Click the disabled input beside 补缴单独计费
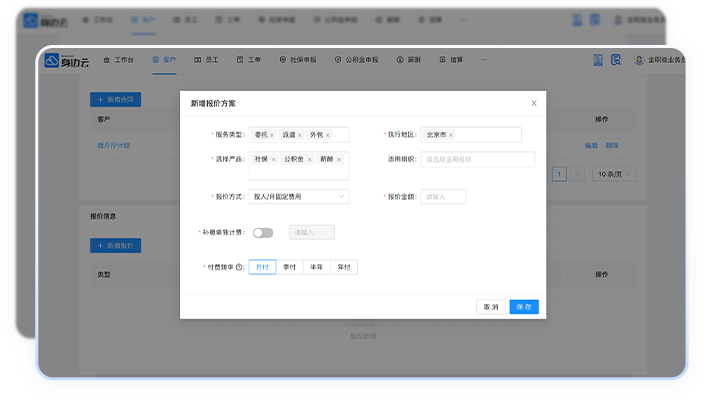 [312, 232]
